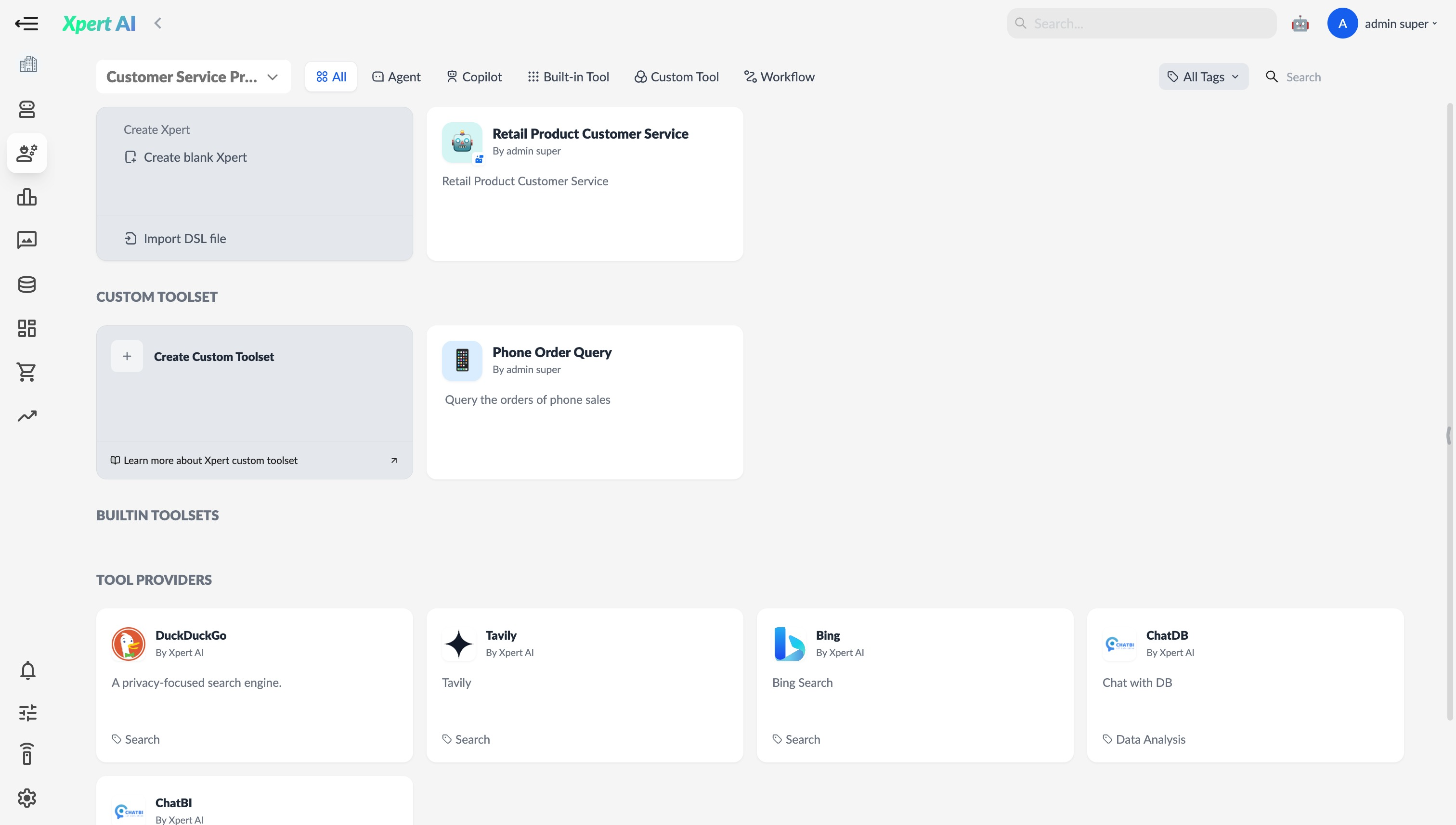Expand the All Tags dropdown
Screen dimensions: 1456x825
point(1203,77)
